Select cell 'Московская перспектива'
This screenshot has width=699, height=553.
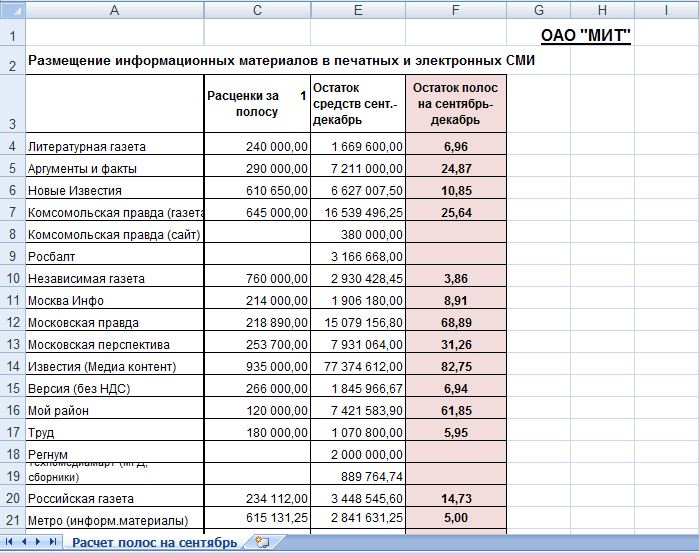115,344
